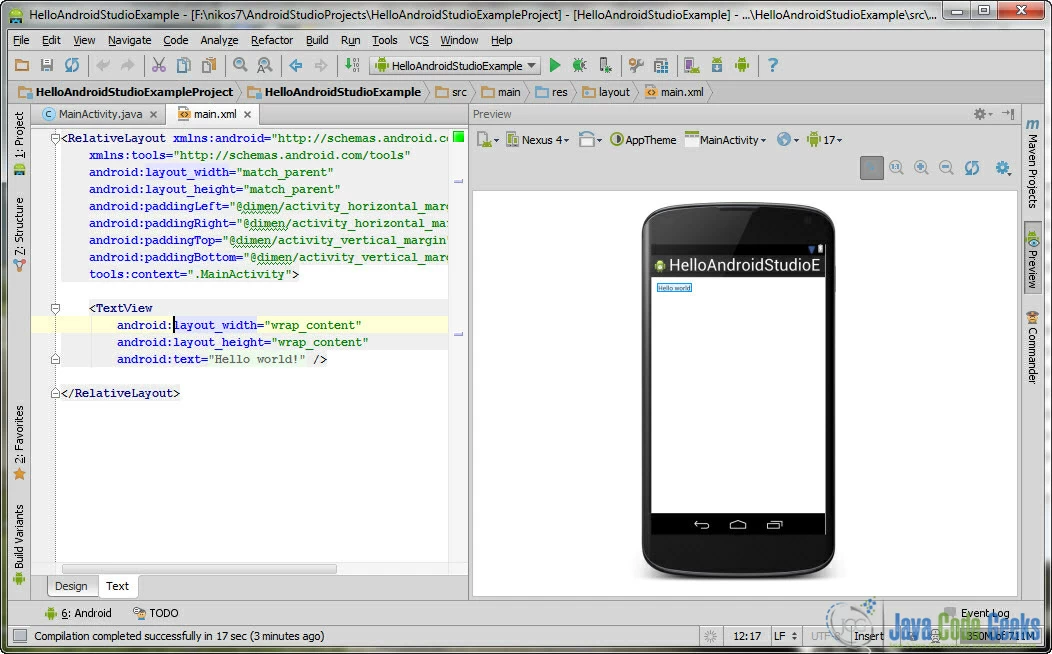Click the editor horizontal scrollbar

coord(199,569)
